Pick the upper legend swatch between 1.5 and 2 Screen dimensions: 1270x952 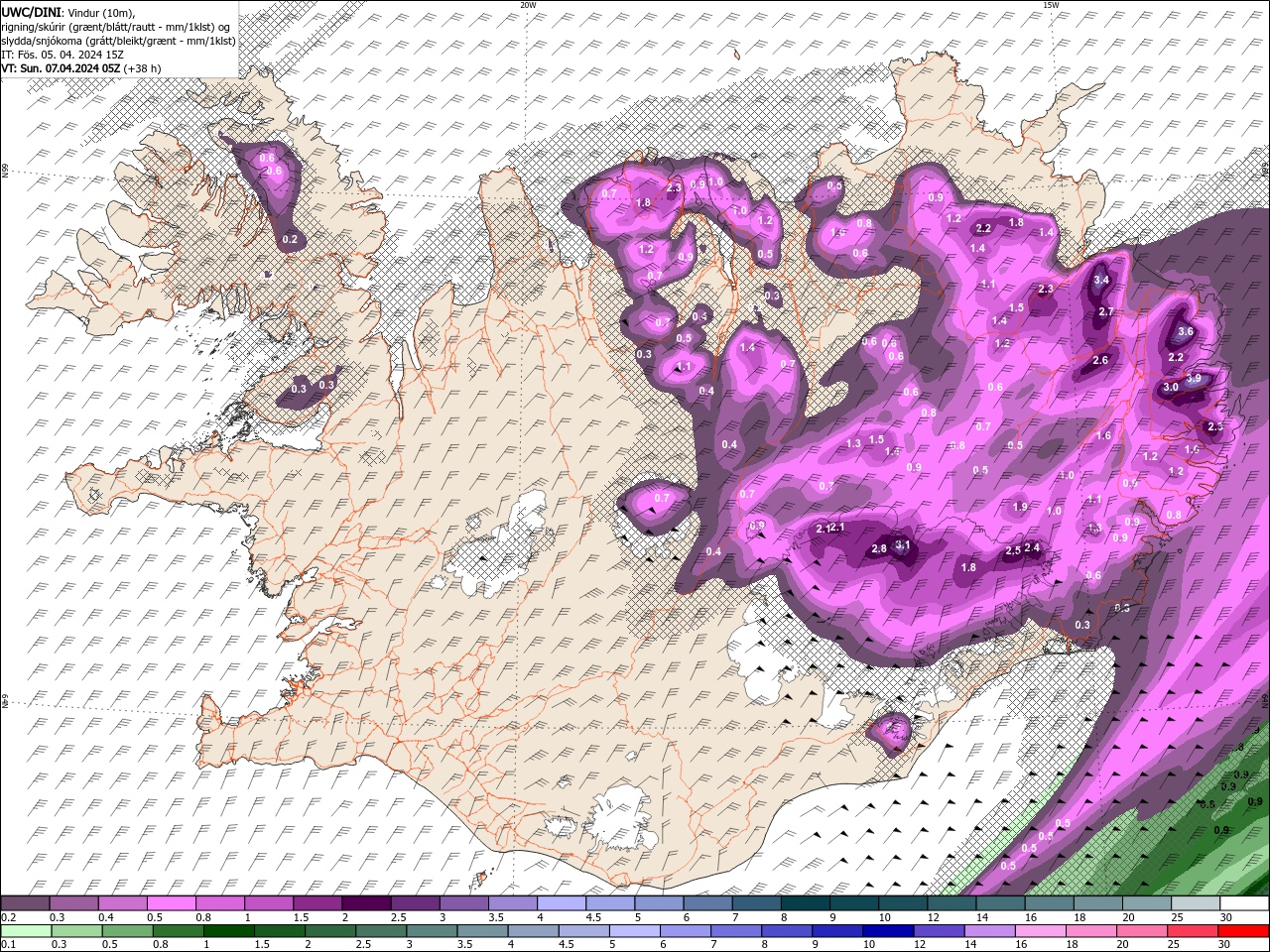pos(317,903)
